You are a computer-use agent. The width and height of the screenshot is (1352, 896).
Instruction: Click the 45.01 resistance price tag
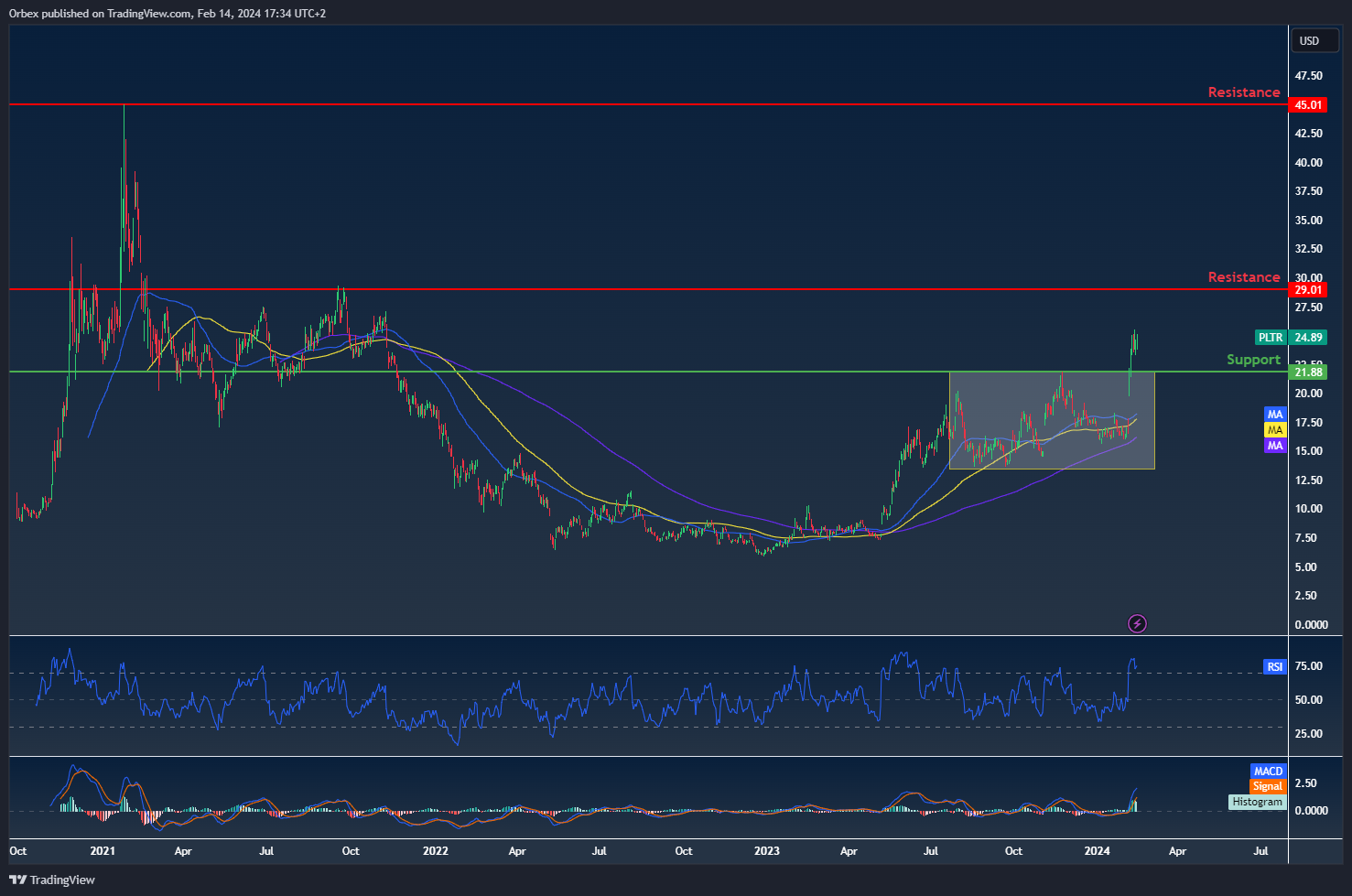pyautogui.click(x=1307, y=105)
